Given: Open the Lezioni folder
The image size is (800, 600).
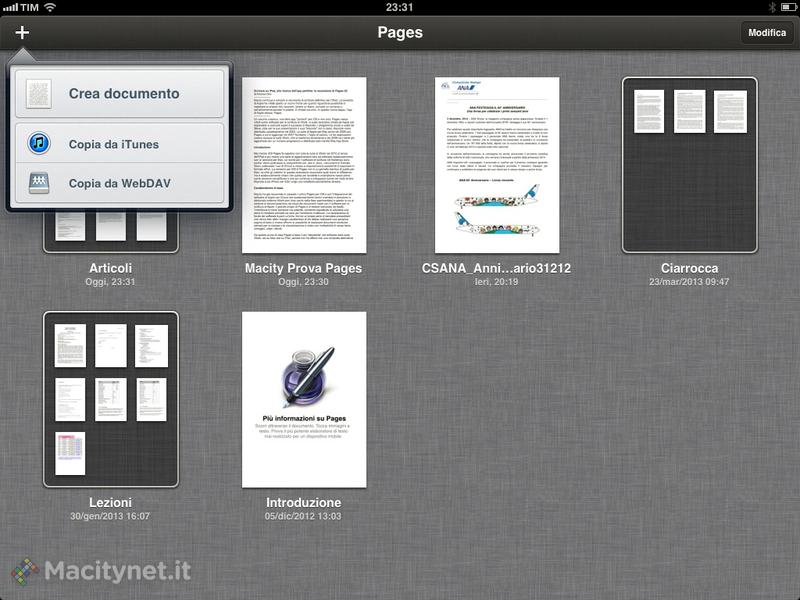Looking at the screenshot, I should (111, 399).
